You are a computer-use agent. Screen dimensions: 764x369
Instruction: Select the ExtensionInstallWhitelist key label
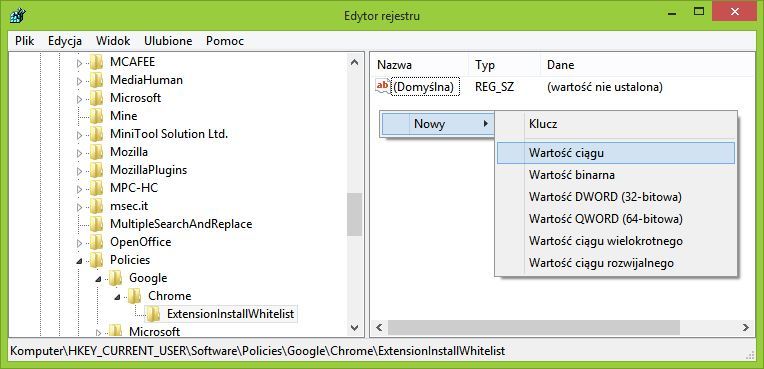pos(230,314)
